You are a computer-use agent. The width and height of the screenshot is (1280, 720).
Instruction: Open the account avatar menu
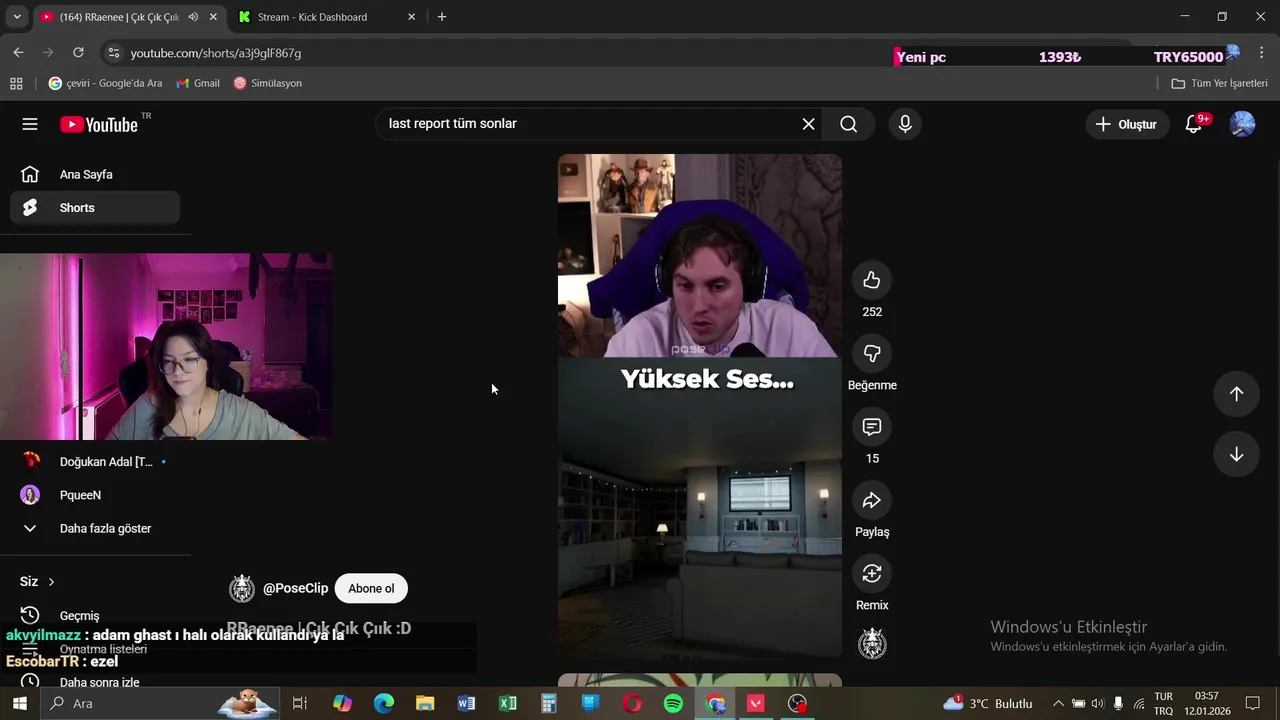pyautogui.click(x=1242, y=124)
